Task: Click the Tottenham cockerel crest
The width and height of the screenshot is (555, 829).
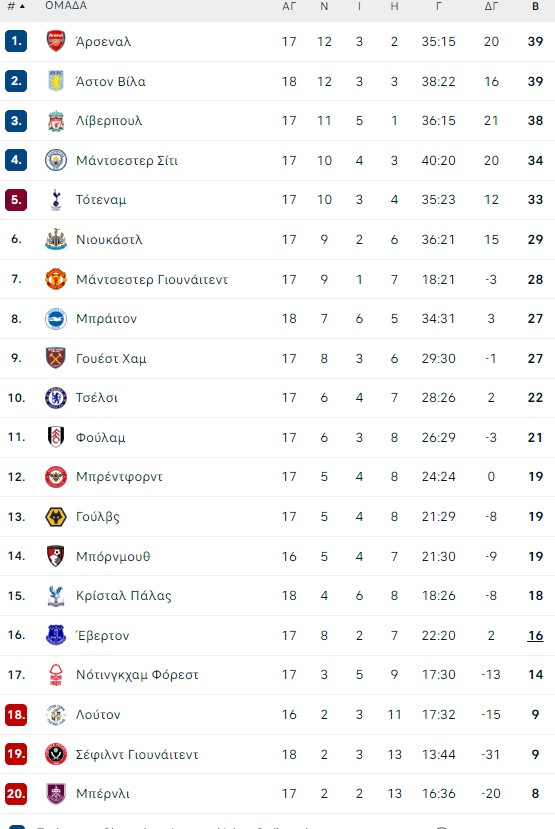Action: tap(56, 200)
